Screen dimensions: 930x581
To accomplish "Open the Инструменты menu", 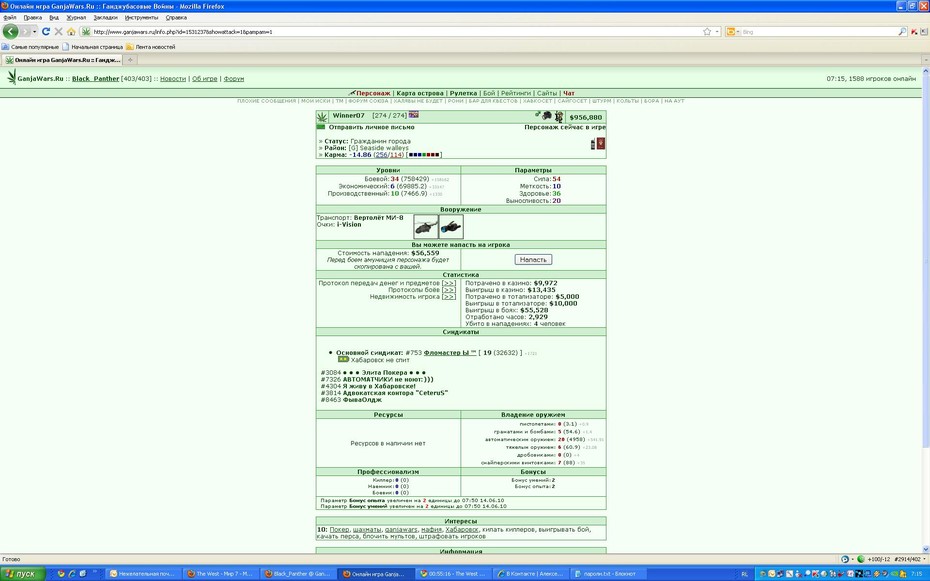I will tap(142, 18).
